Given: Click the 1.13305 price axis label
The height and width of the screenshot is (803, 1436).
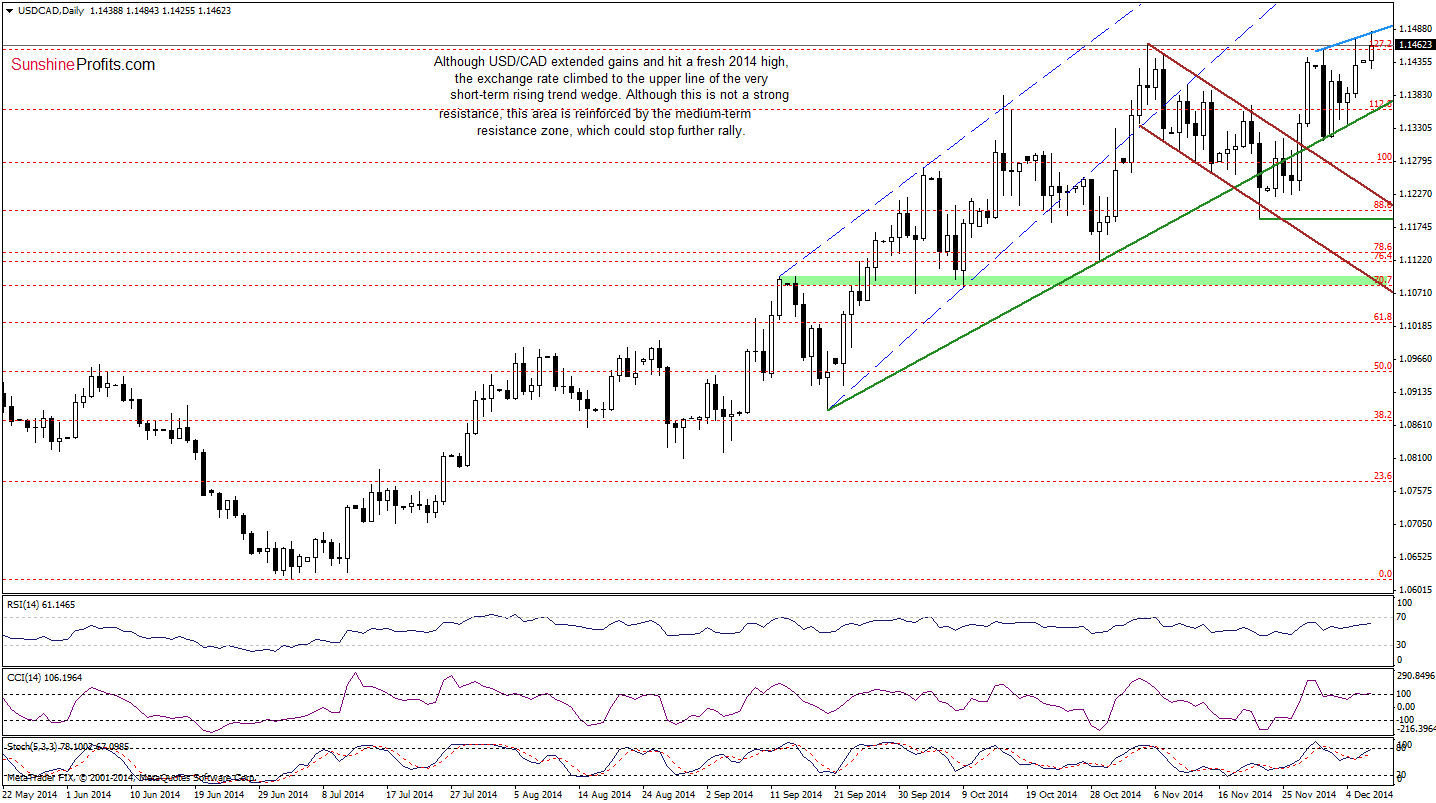Looking at the screenshot, I should (1415, 128).
